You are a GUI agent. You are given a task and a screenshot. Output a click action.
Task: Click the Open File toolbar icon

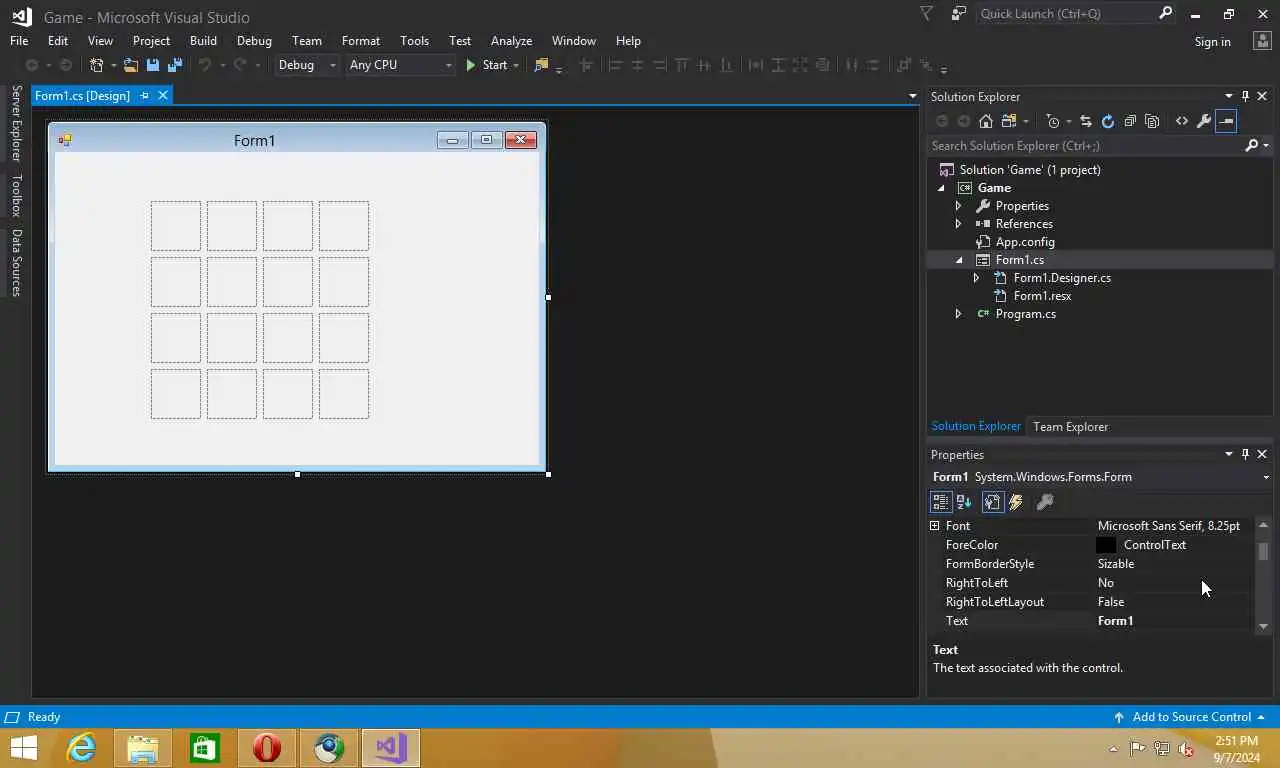coord(131,65)
